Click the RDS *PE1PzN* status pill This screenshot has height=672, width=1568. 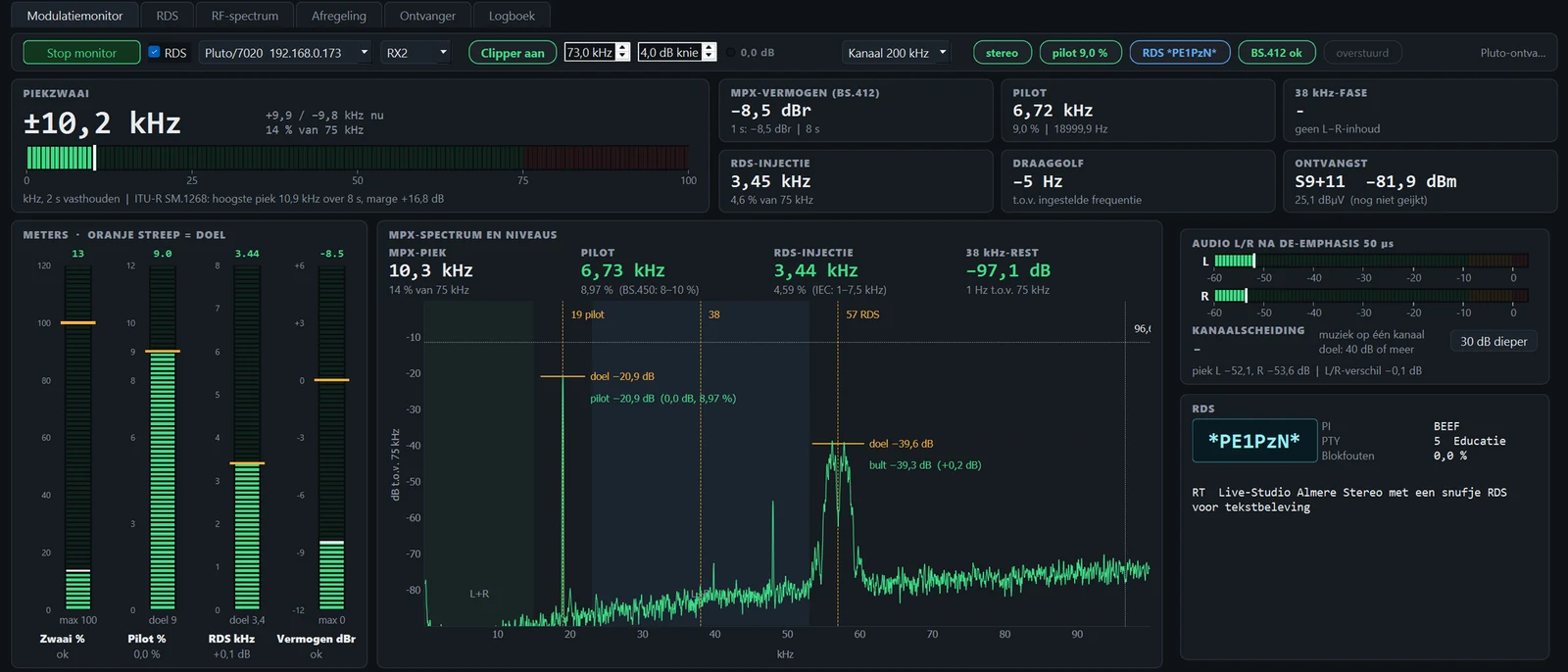[x=1179, y=53]
